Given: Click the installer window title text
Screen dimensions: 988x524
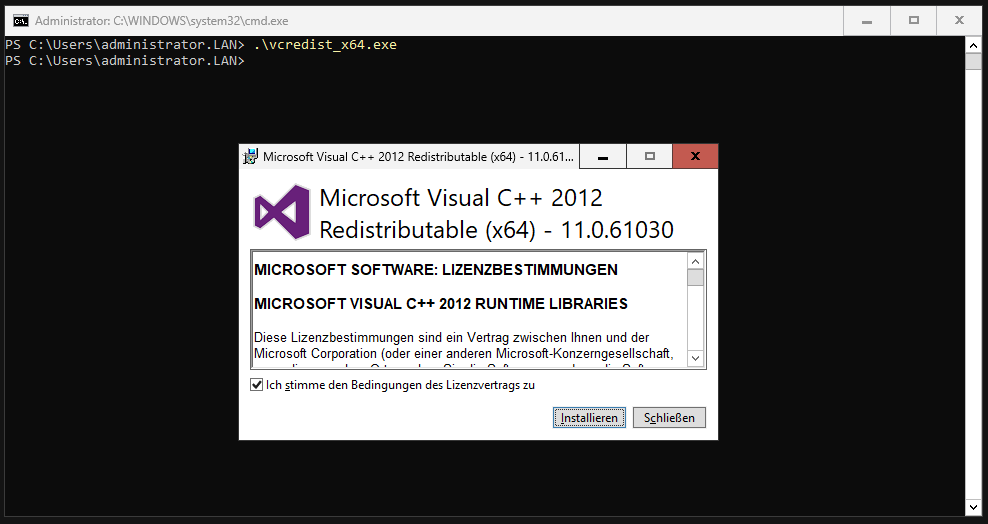Looking at the screenshot, I should [x=418, y=157].
